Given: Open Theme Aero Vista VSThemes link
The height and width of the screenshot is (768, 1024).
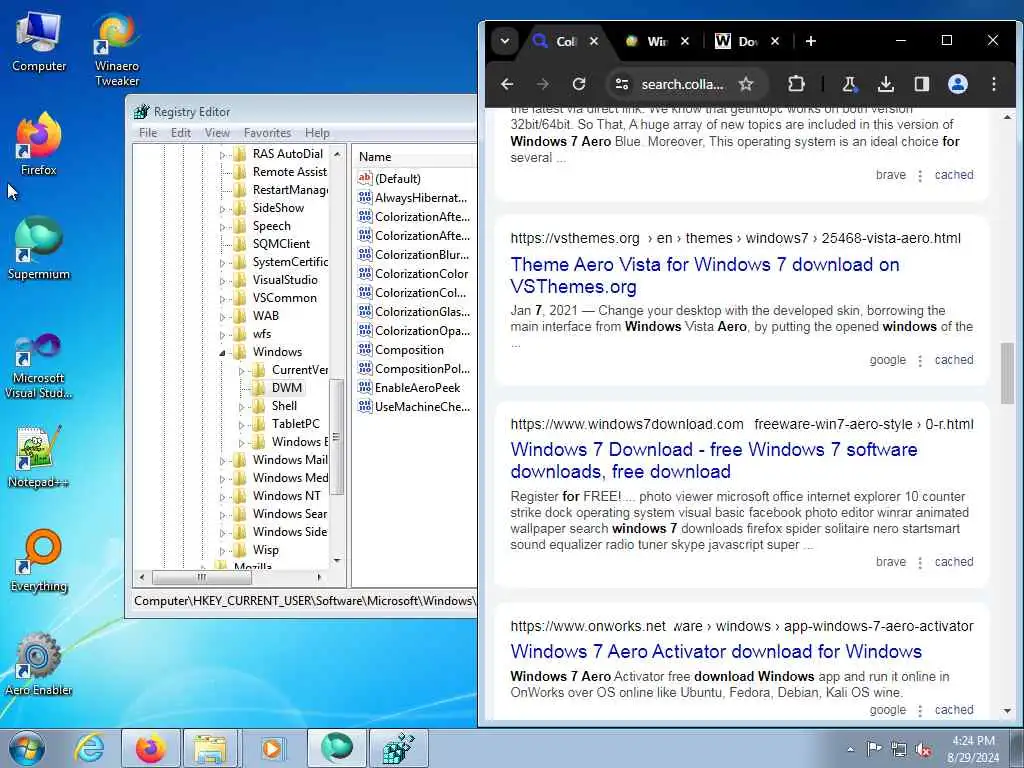Looking at the screenshot, I should pos(705,275).
